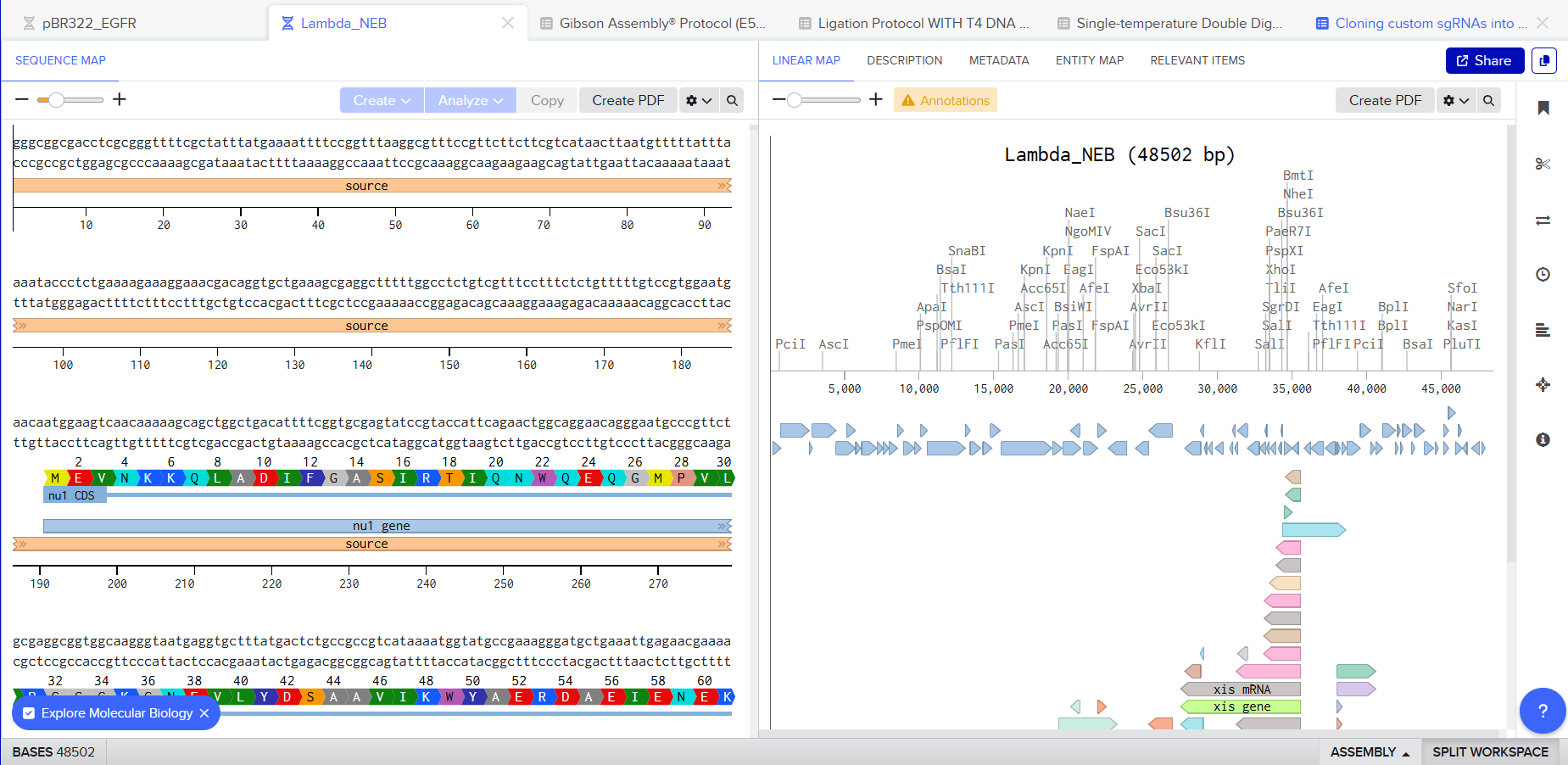Expand the Analyze dropdown

(470, 100)
